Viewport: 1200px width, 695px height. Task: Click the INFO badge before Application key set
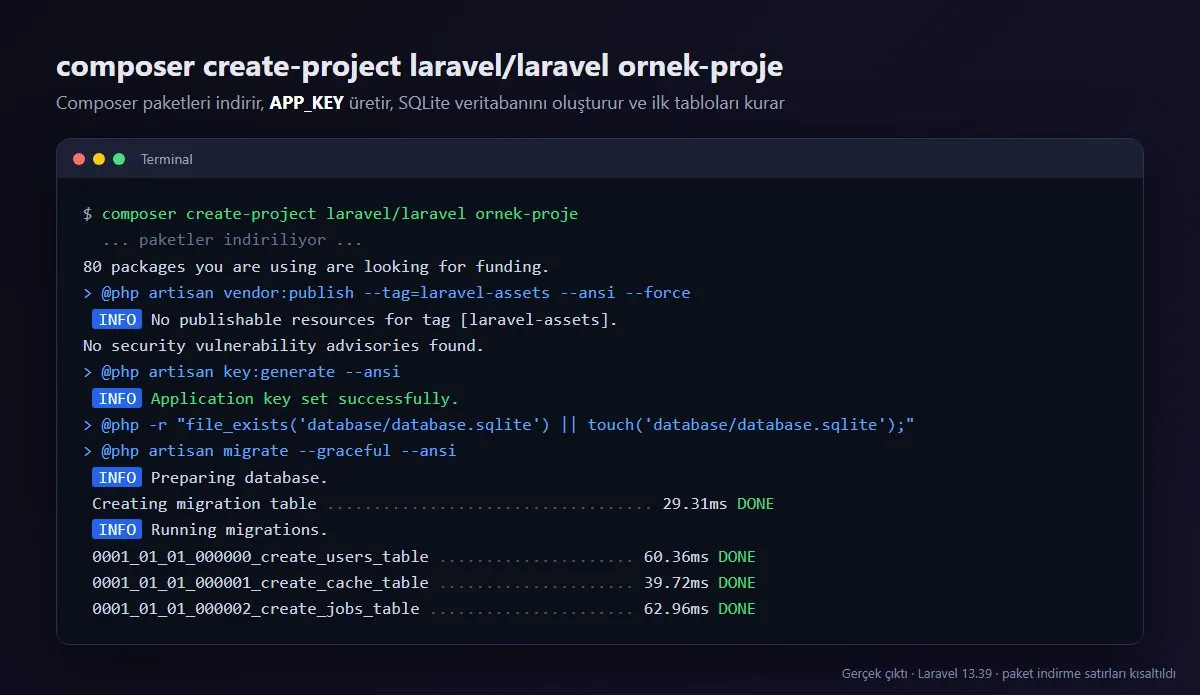point(117,398)
